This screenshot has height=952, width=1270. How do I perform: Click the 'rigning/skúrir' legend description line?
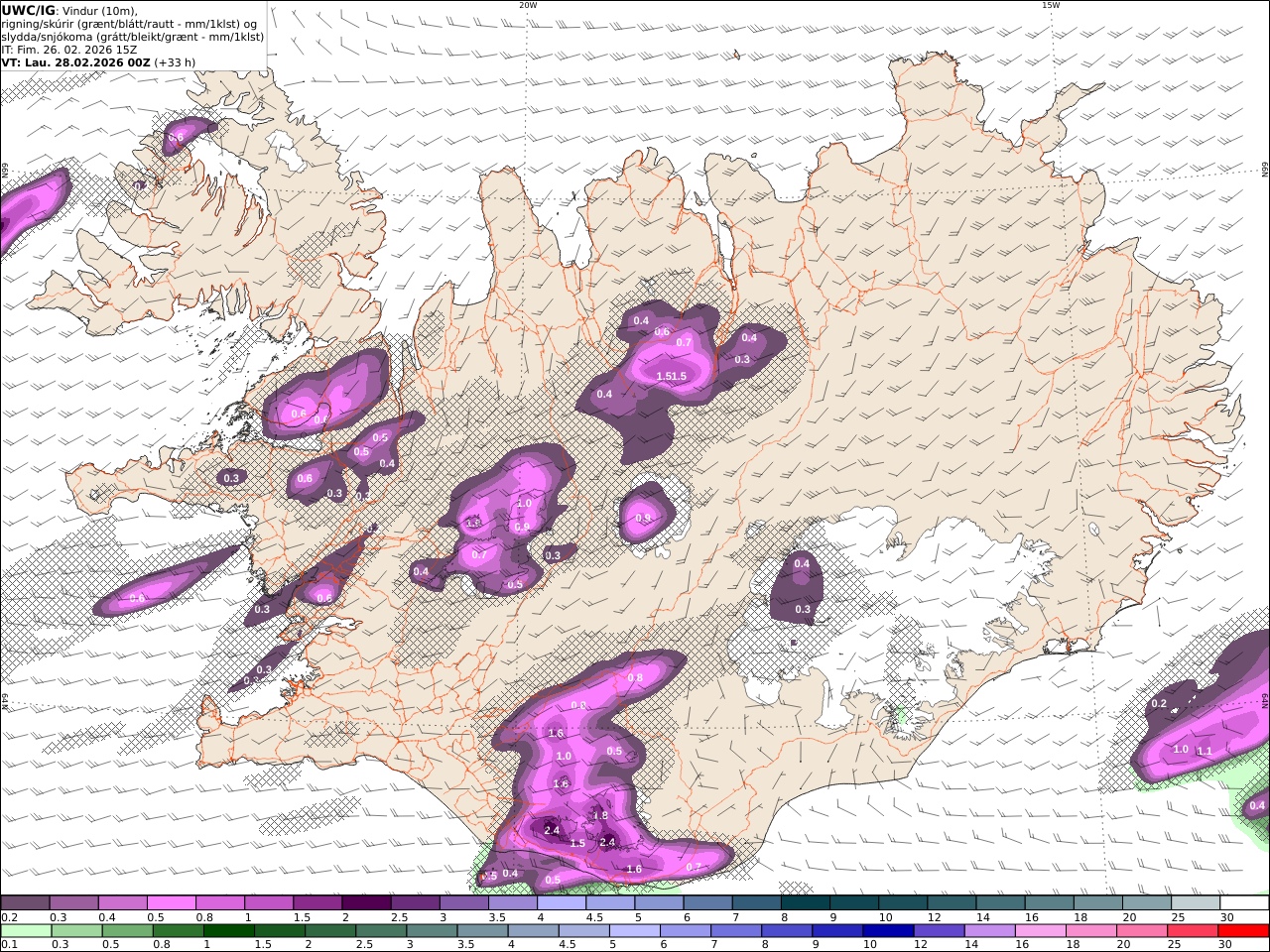click(129, 24)
